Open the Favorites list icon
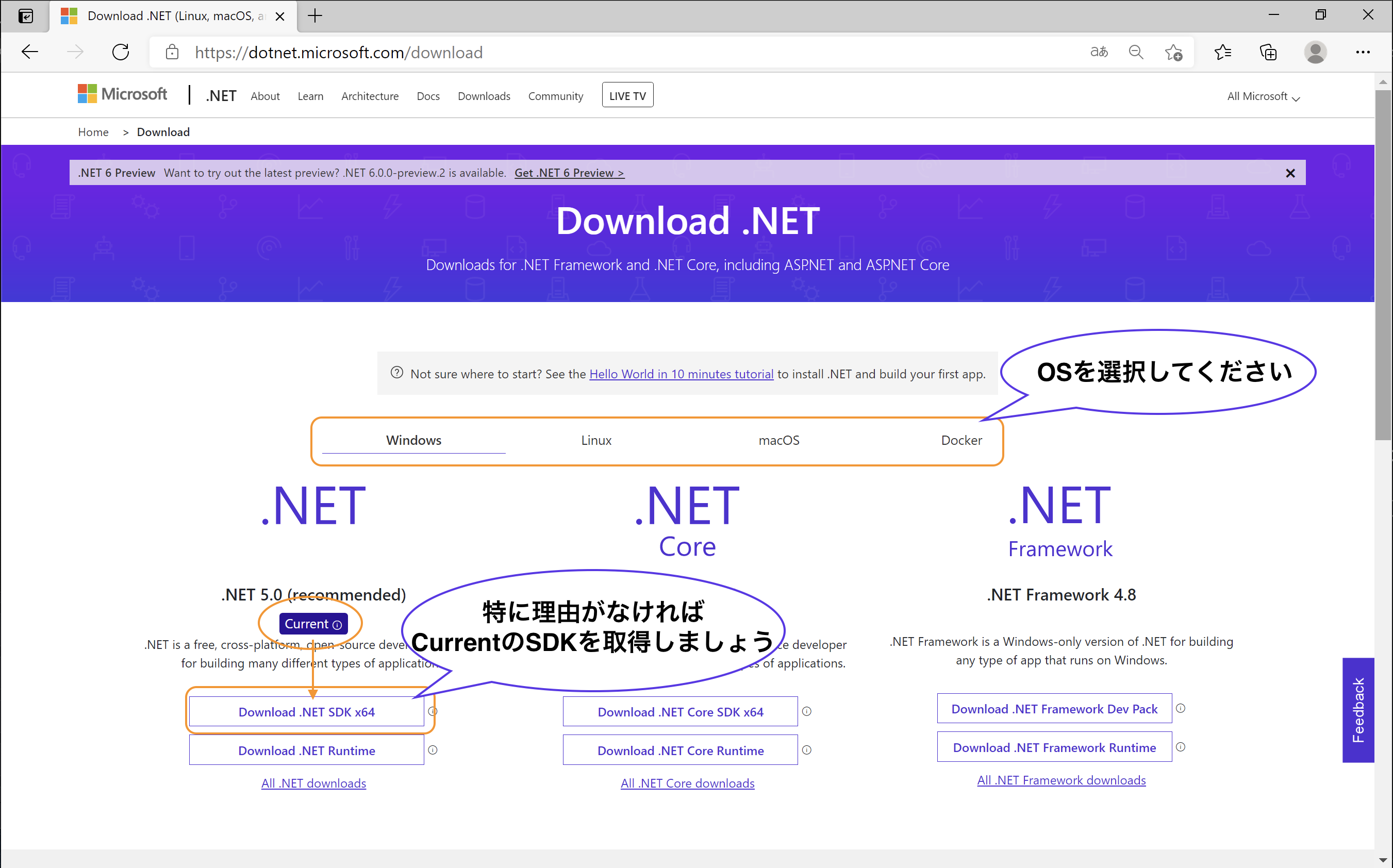The width and height of the screenshot is (1393, 868). coord(1222,52)
